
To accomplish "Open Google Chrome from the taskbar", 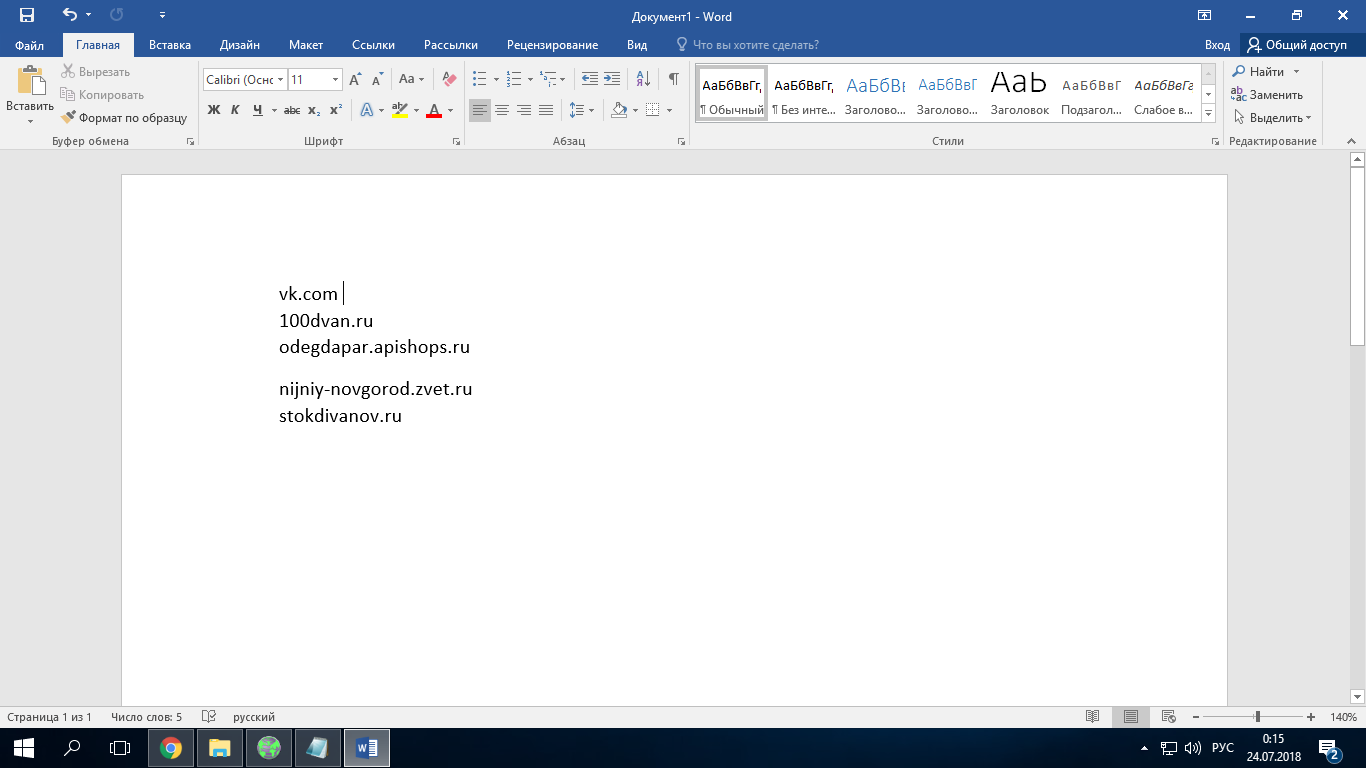I will click(171, 748).
